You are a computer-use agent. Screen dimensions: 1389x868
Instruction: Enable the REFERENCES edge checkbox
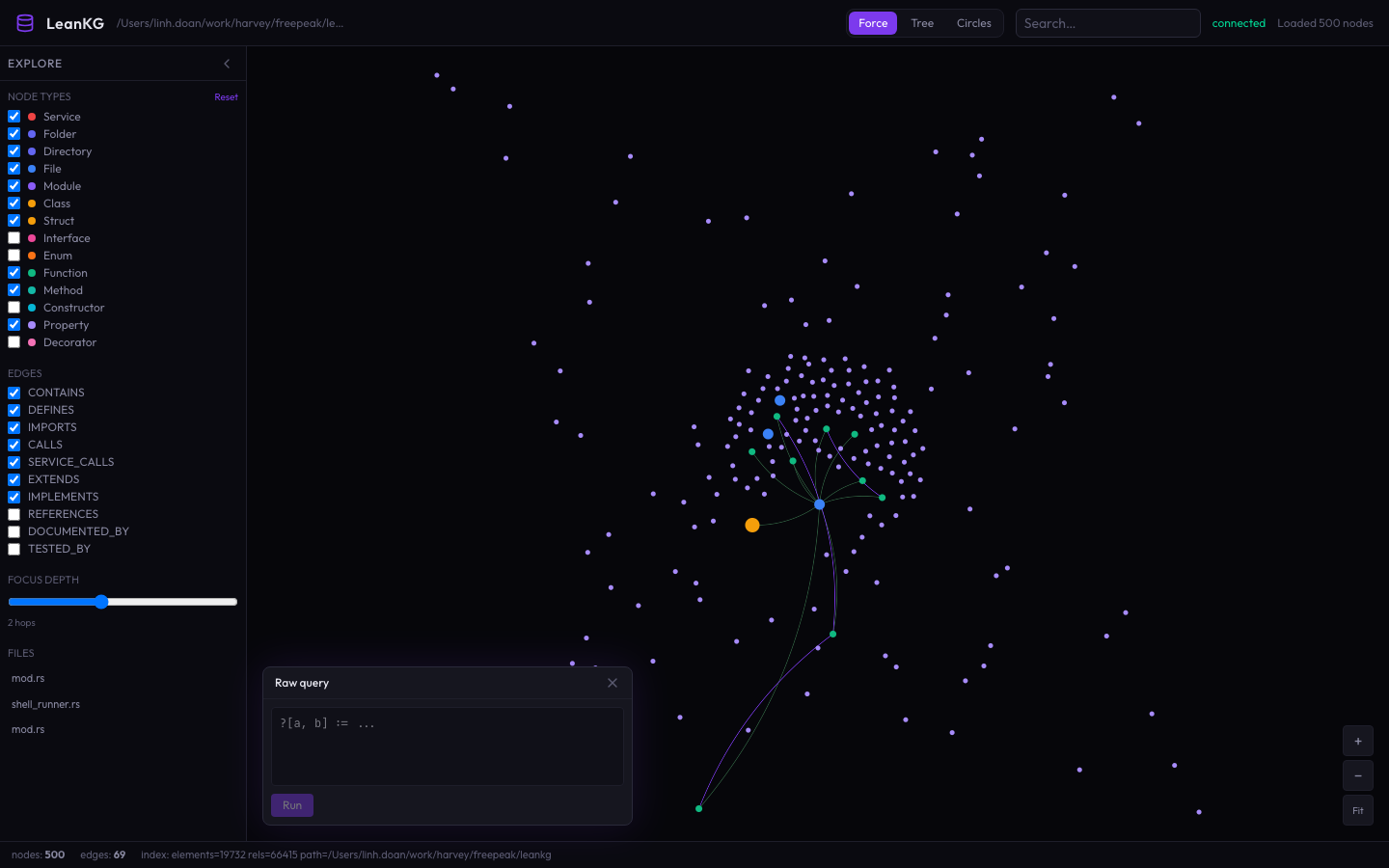(x=14, y=514)
